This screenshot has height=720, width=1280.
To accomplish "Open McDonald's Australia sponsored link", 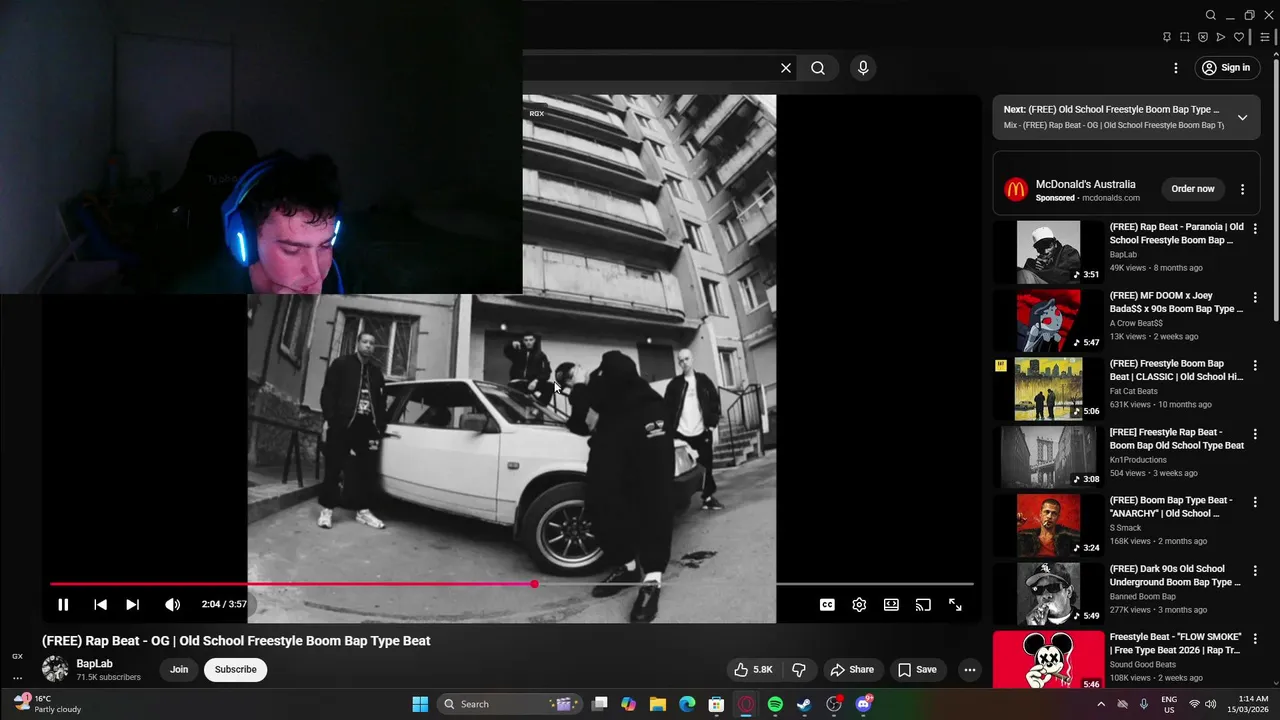I will coord(1086,184).
